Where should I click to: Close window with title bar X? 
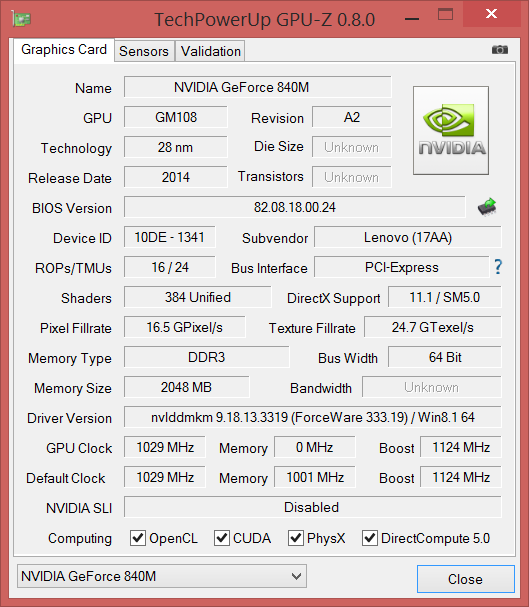click(491, 14)
